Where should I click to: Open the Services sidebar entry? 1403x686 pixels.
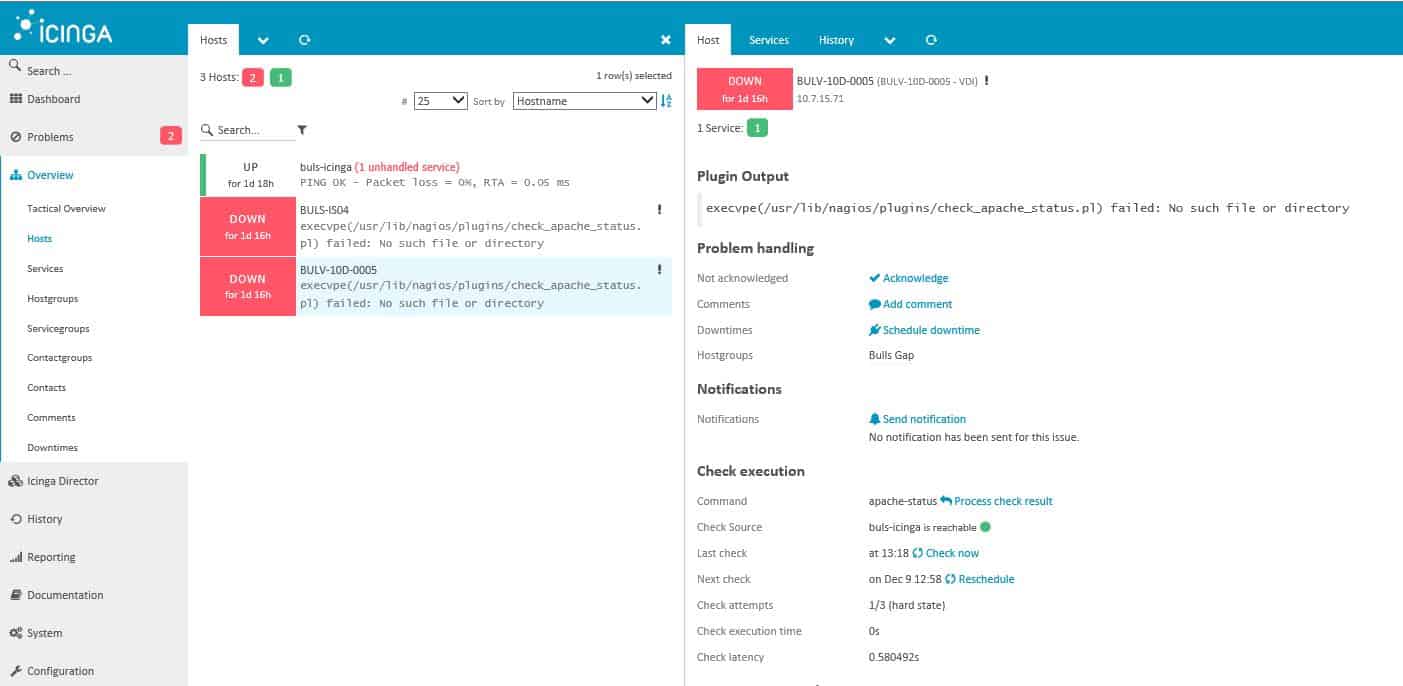coord(45,269)
